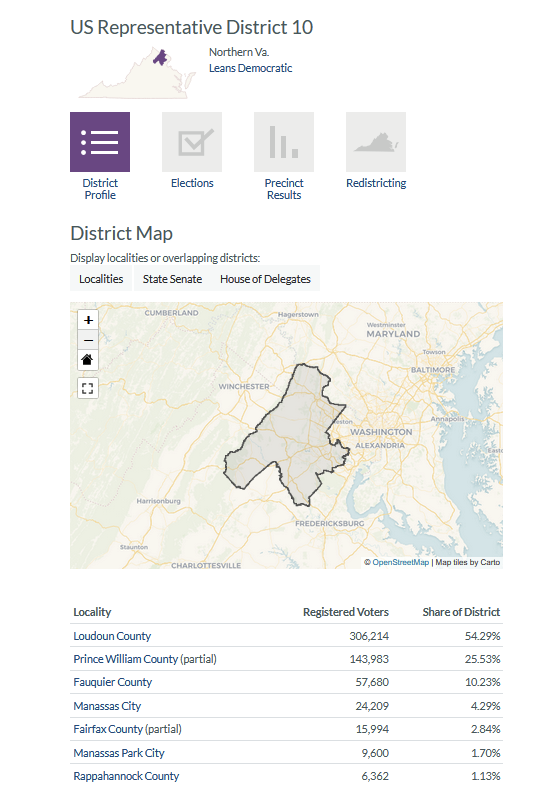Select the 4.29% share value
The height and width of the screenshot is (804, 559).
tap(486, 706)
